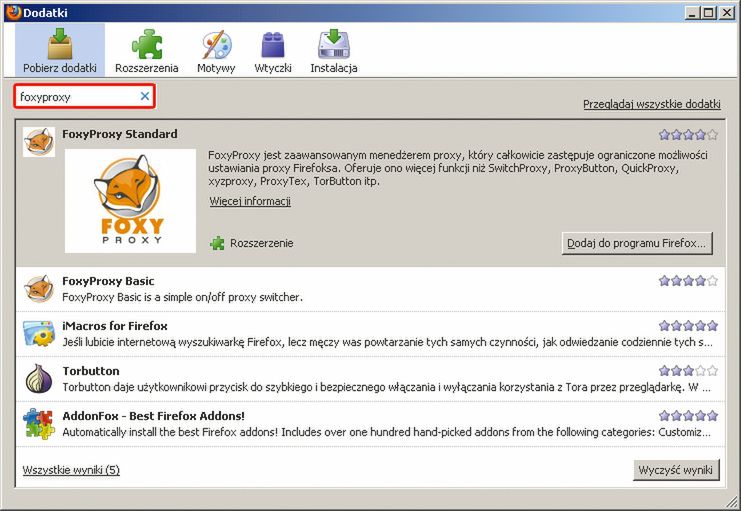
Task: Open the Wtyczki lego brick icon
Action: pyautogui.click(x=273, y=45)
